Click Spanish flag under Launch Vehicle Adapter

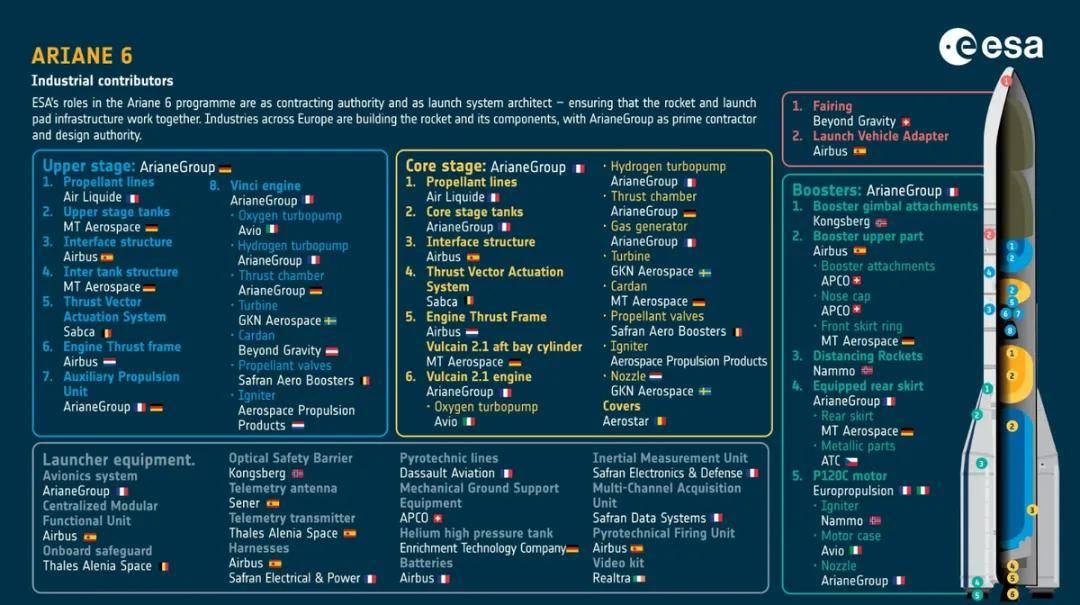pos(860,152)
